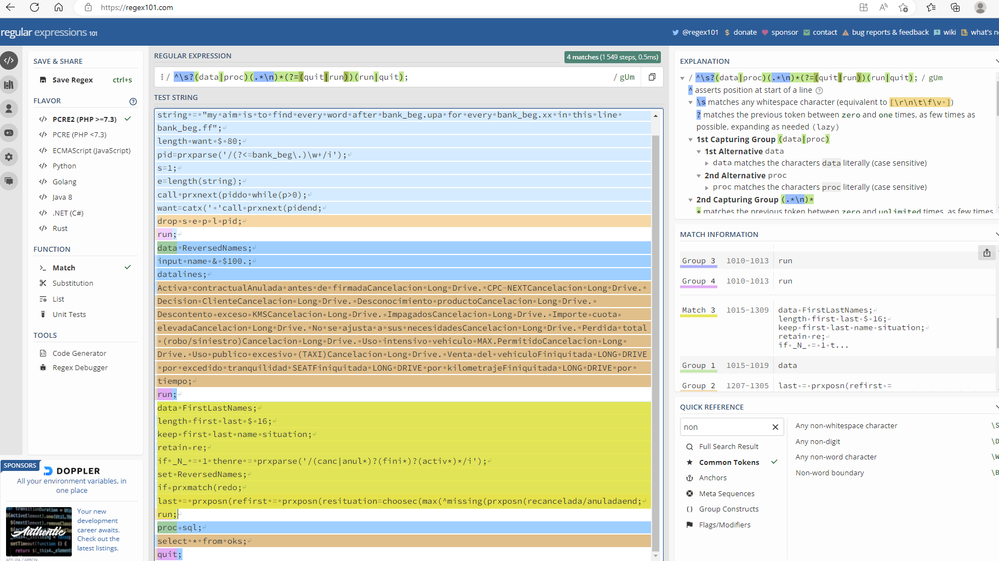
Task: Switch function to Substitution
Action: click(x=72, y=283)
